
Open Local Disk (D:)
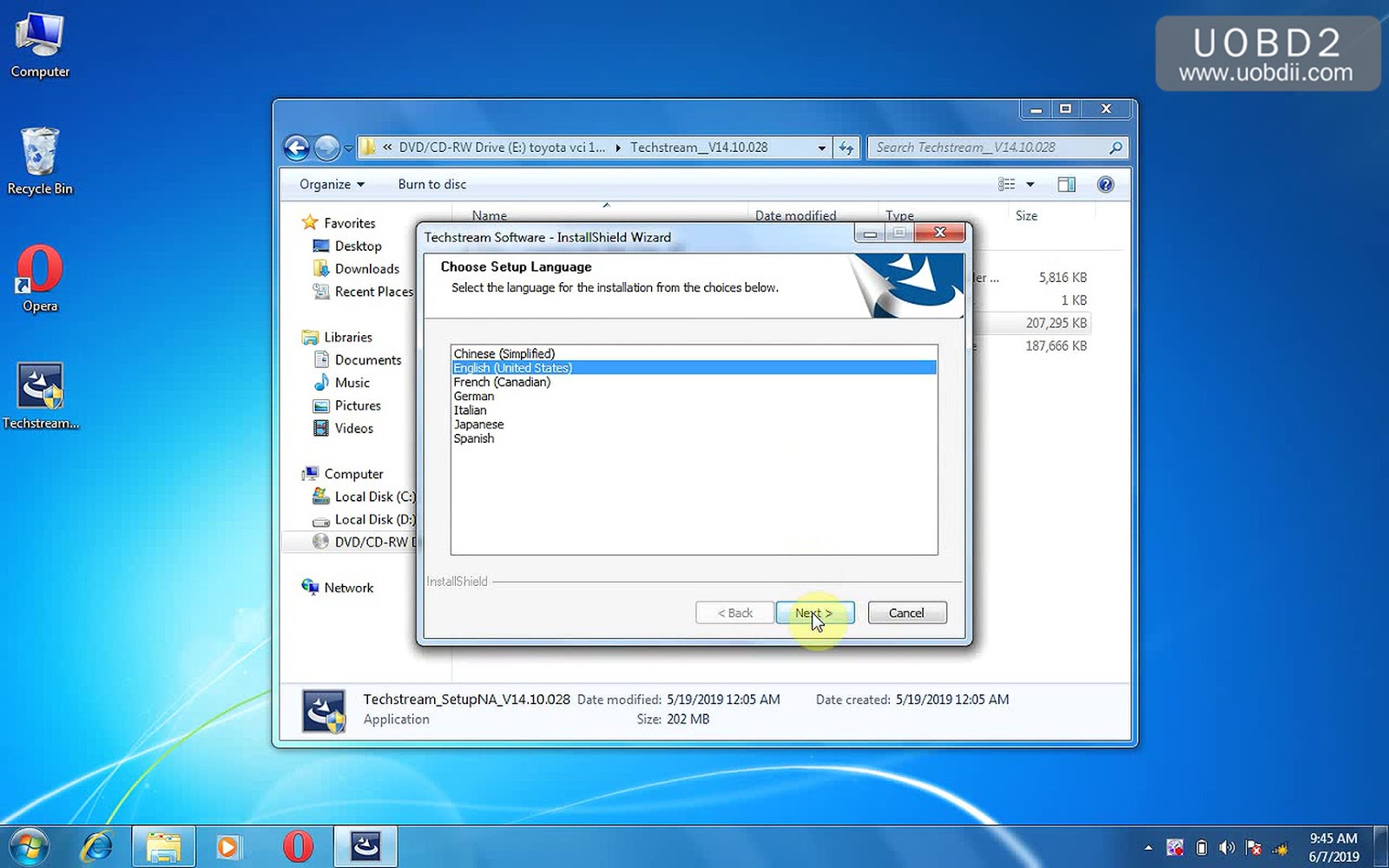(374, 519)
